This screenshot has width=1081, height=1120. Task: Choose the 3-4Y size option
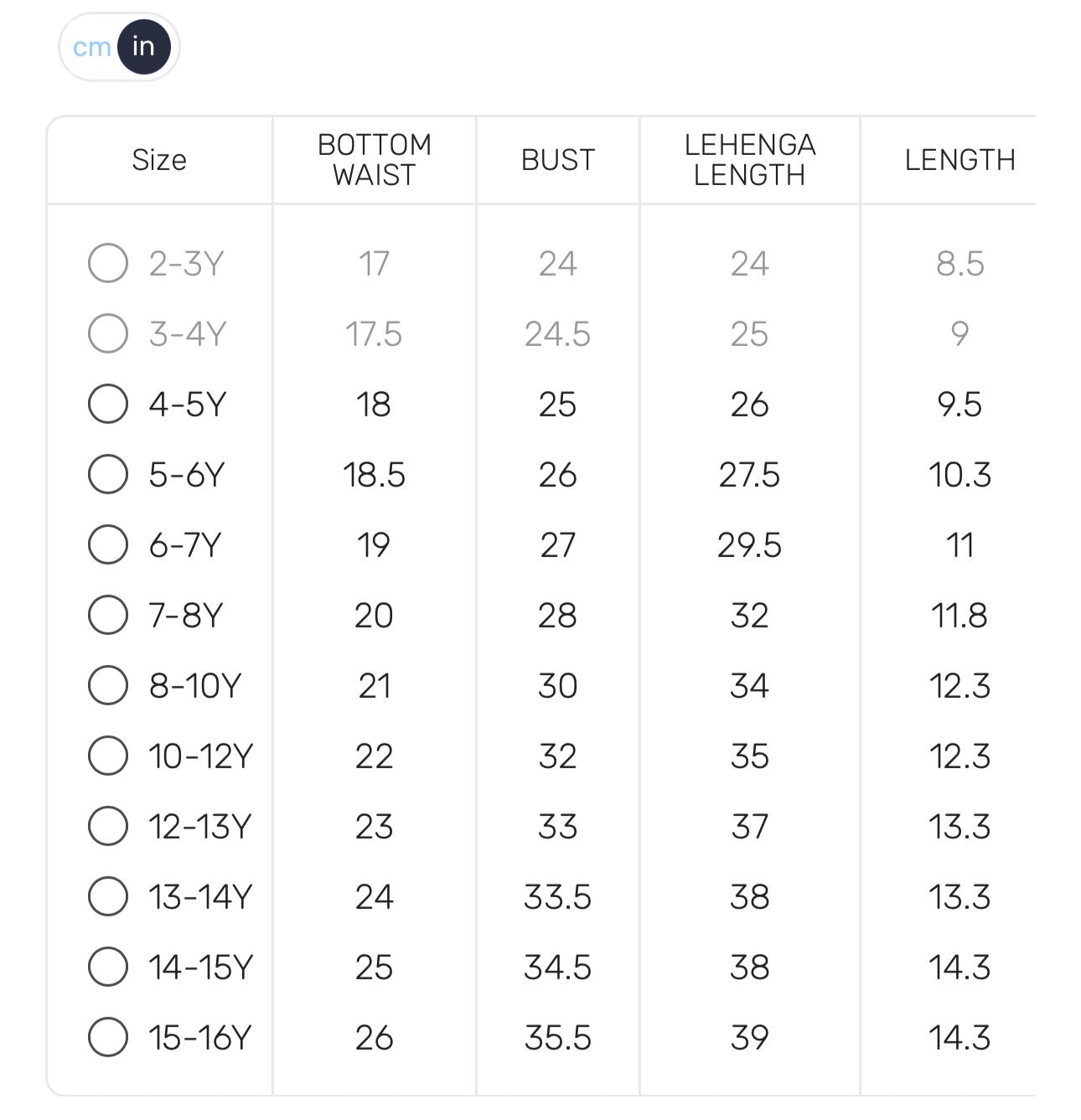pyautogui.click(x=108, y=333)
